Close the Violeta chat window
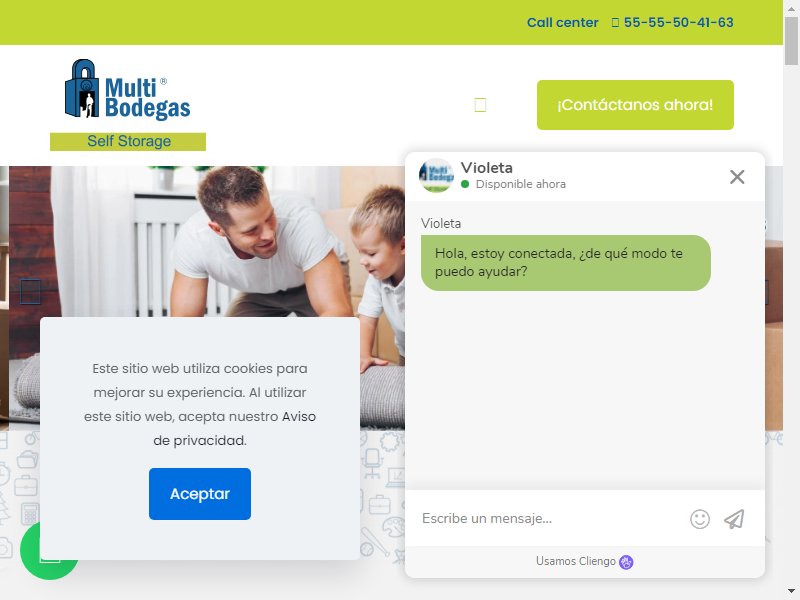The width and height of the screenshot is (800, 600). (x=737, y=177)
